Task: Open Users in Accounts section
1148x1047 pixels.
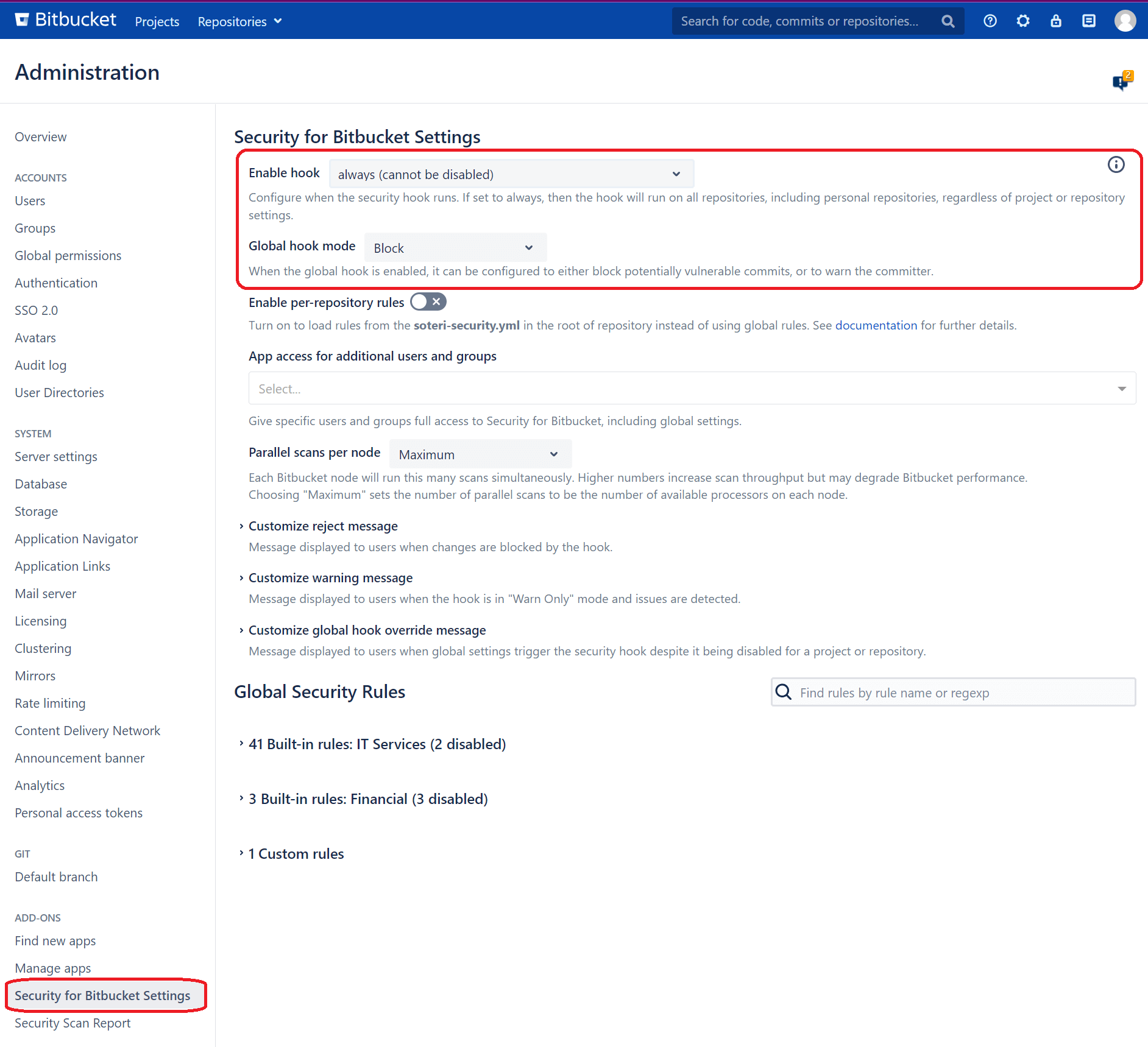Action: tap(30, 201)
